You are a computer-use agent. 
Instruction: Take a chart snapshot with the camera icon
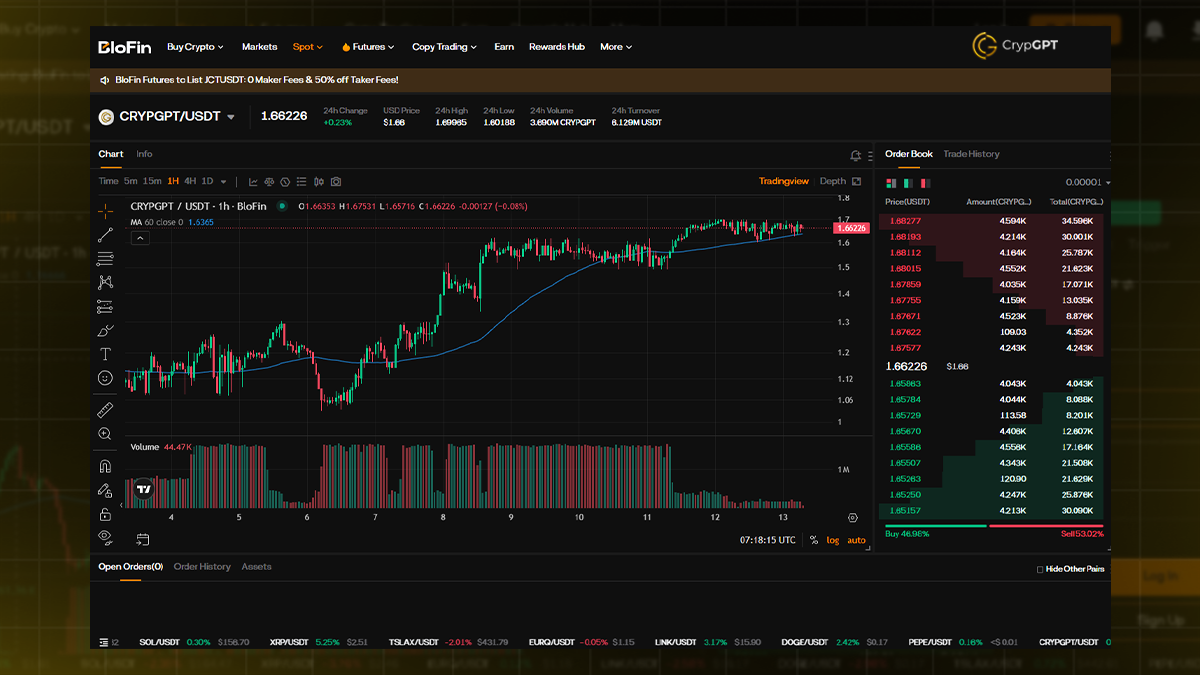(x=335, y=181)
